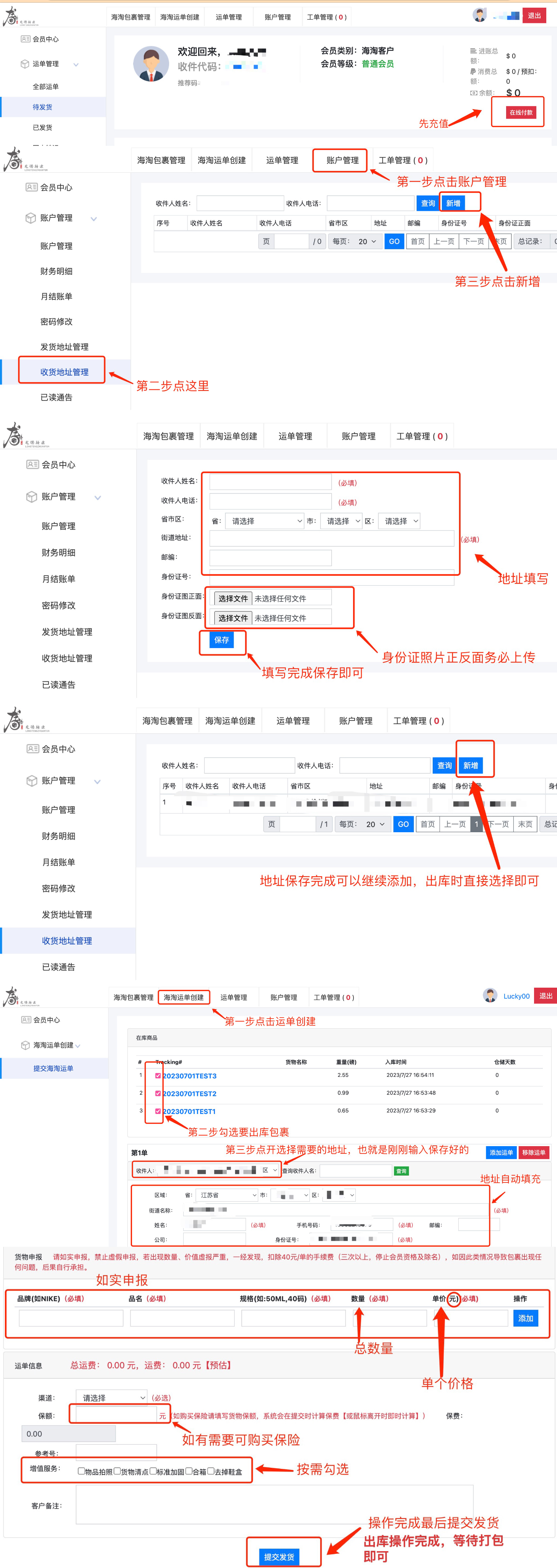Enable the 物品拍照 value-added service checkbox
Screen dimensions: 557x1568
(81, 1471)
